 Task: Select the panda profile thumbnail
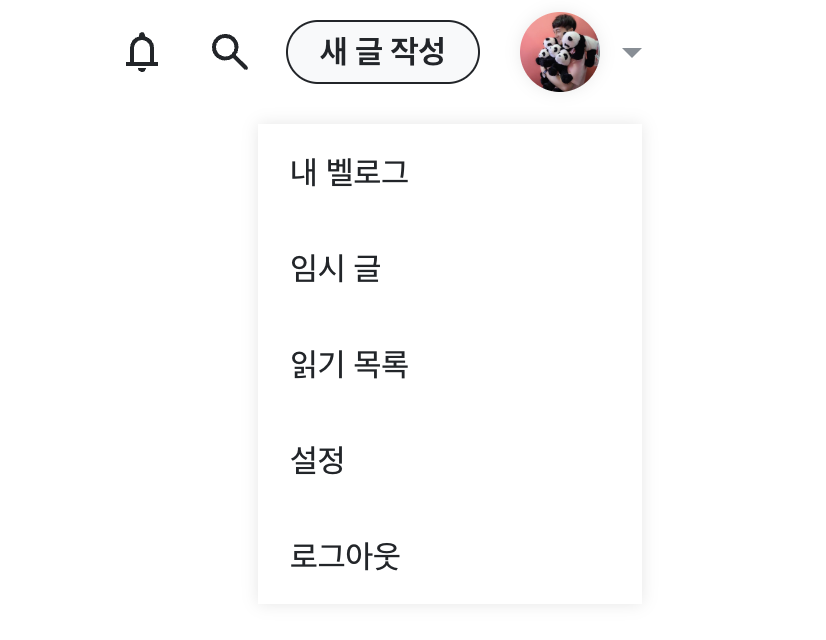pyautogui.click(x=560, y=52)
